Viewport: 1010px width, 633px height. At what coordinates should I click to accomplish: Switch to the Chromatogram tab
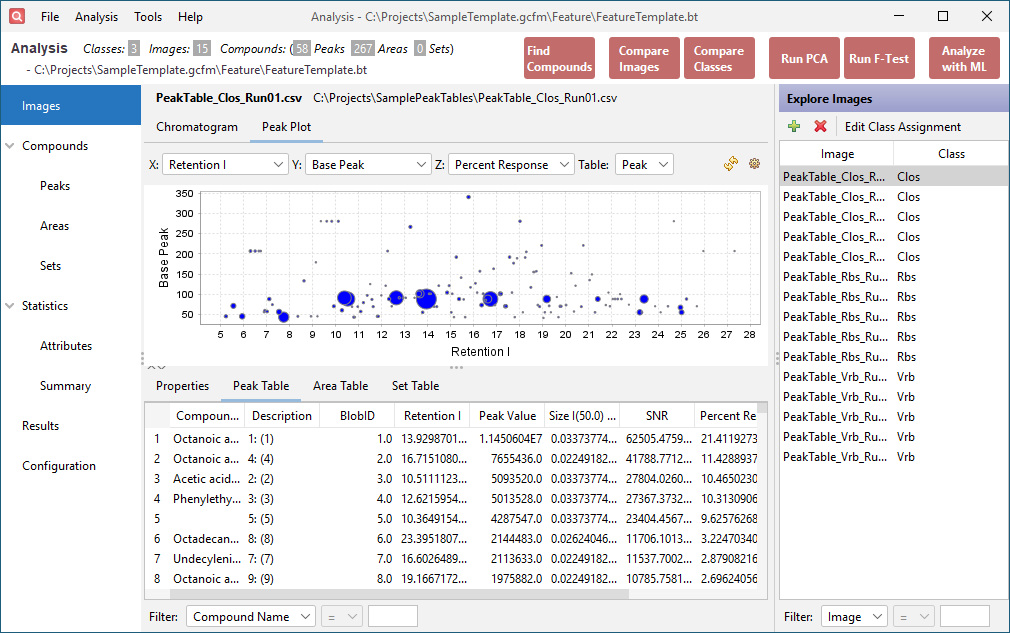coord(197,127)
